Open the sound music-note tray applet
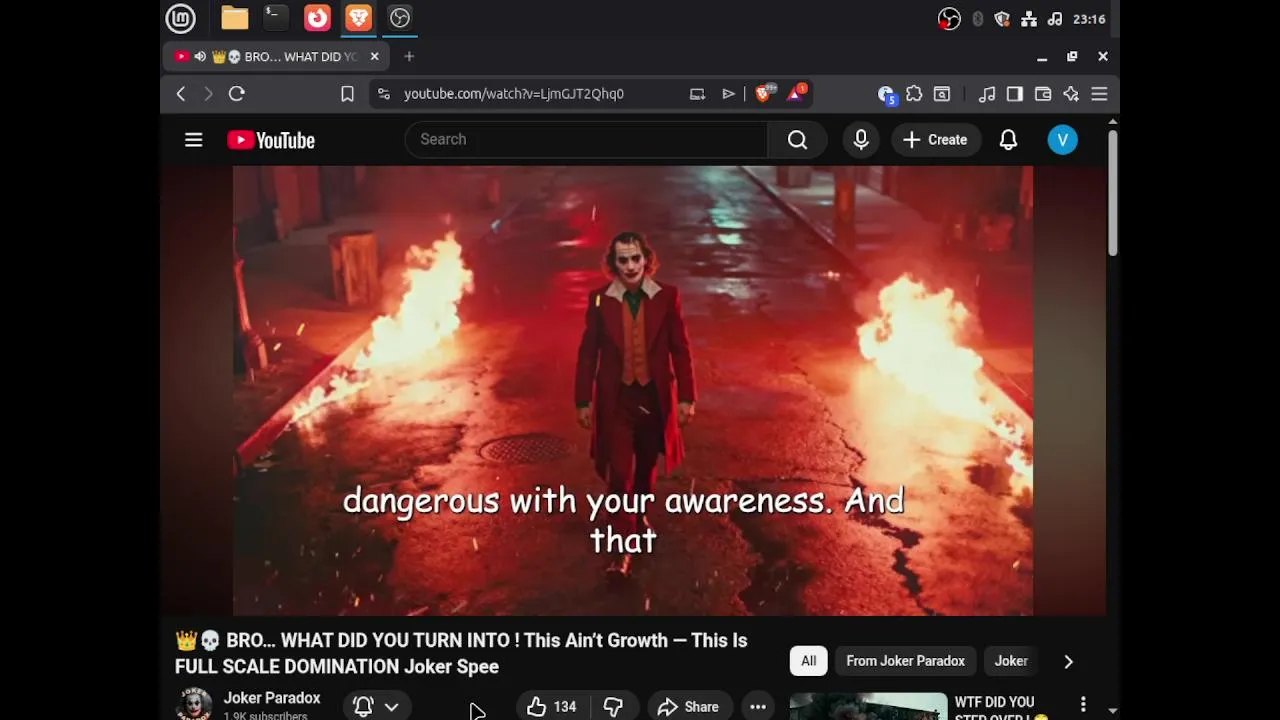 [x=1055, y=19]
